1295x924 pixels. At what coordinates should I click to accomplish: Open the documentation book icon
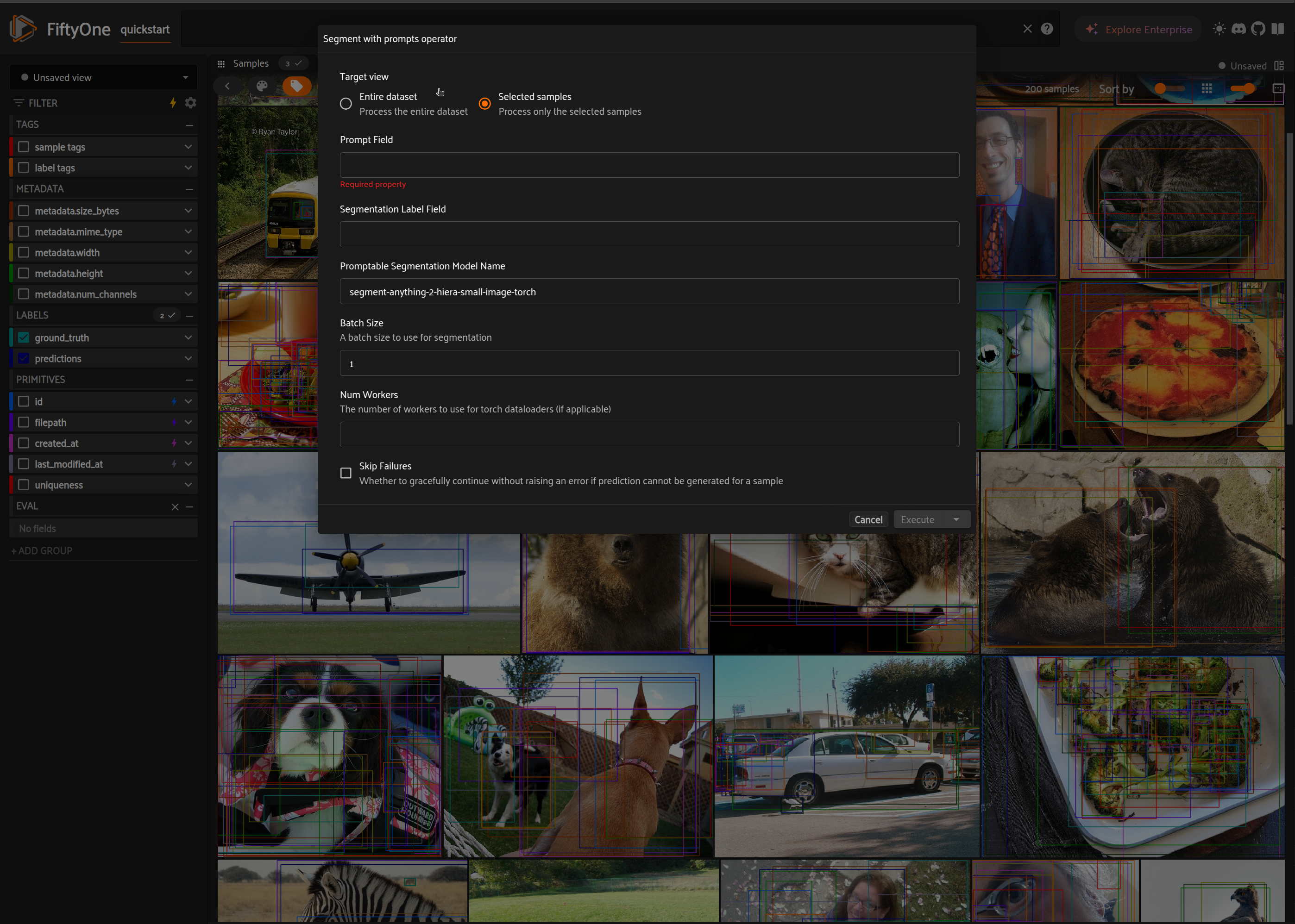(x=1278, y=28)
